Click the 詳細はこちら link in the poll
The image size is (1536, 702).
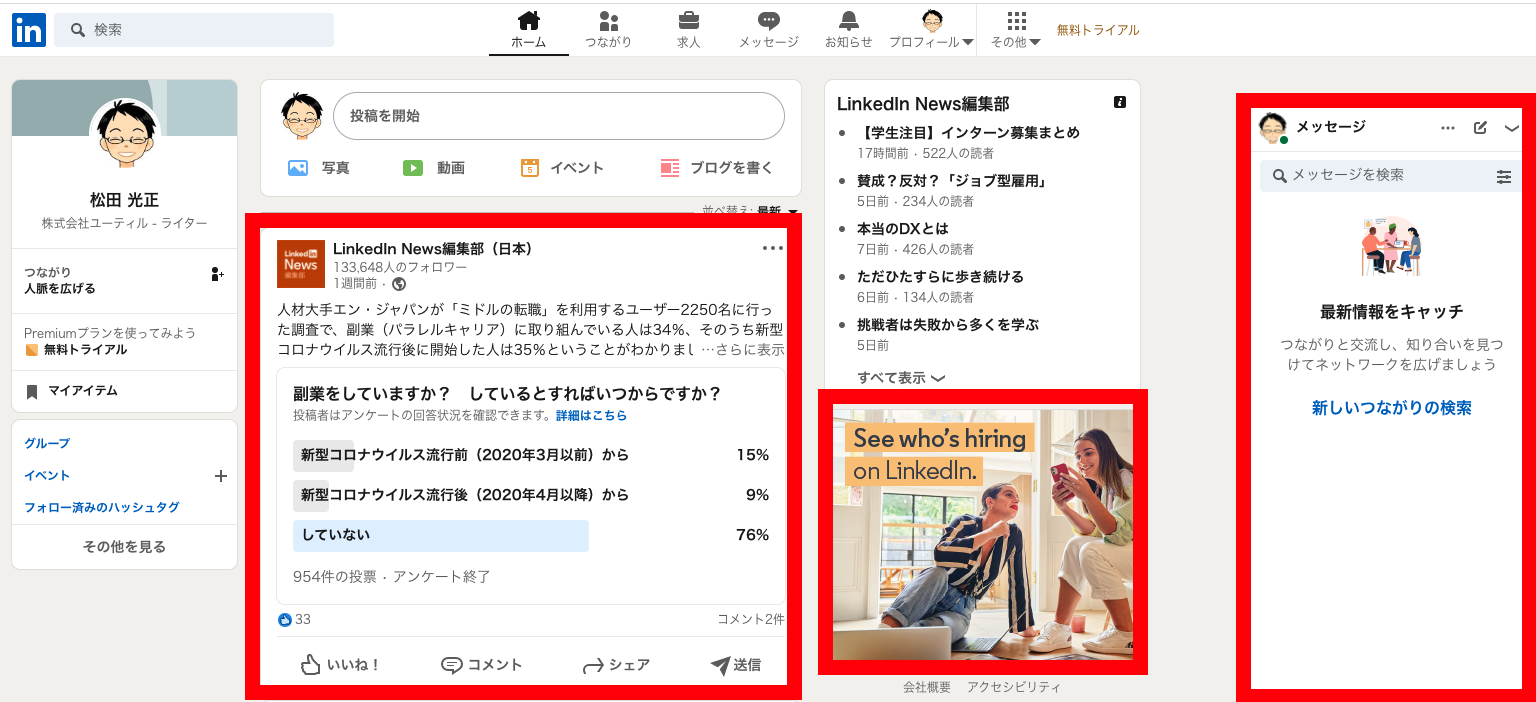coord(592,415)
